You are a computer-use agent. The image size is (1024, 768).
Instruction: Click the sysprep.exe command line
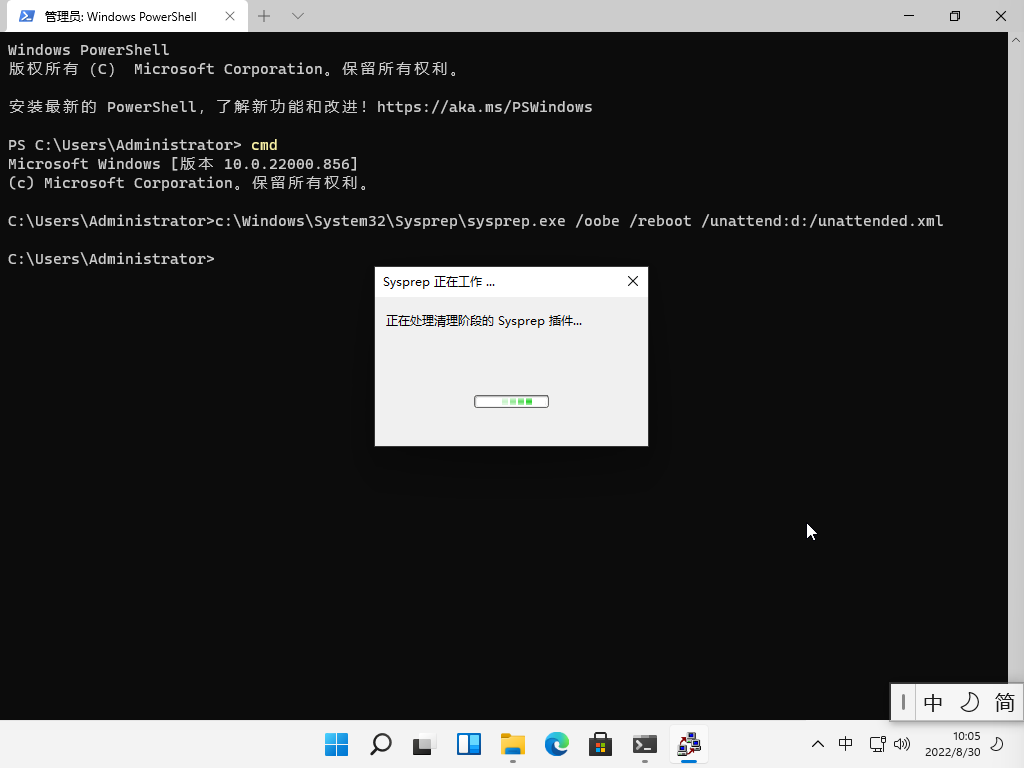point(579,221)
